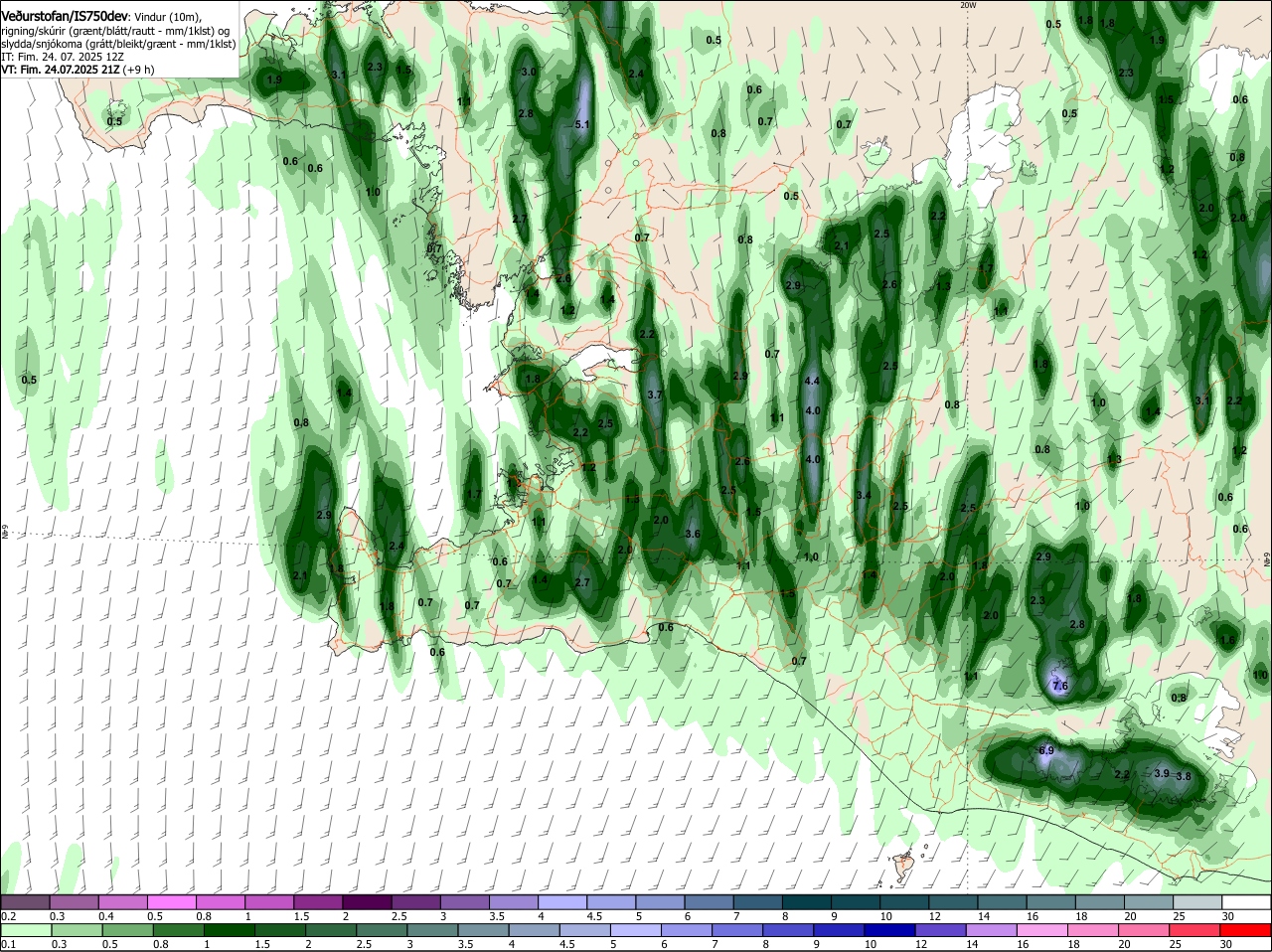Select the IT: Fim. 24. 07. 2025 12Z line

[63, 57]
